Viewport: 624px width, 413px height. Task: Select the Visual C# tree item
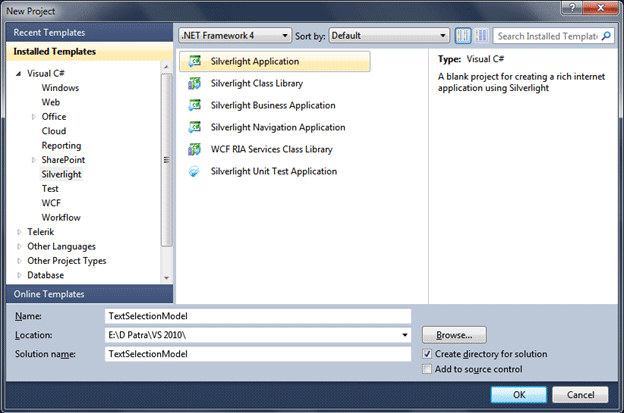point(45,74)
